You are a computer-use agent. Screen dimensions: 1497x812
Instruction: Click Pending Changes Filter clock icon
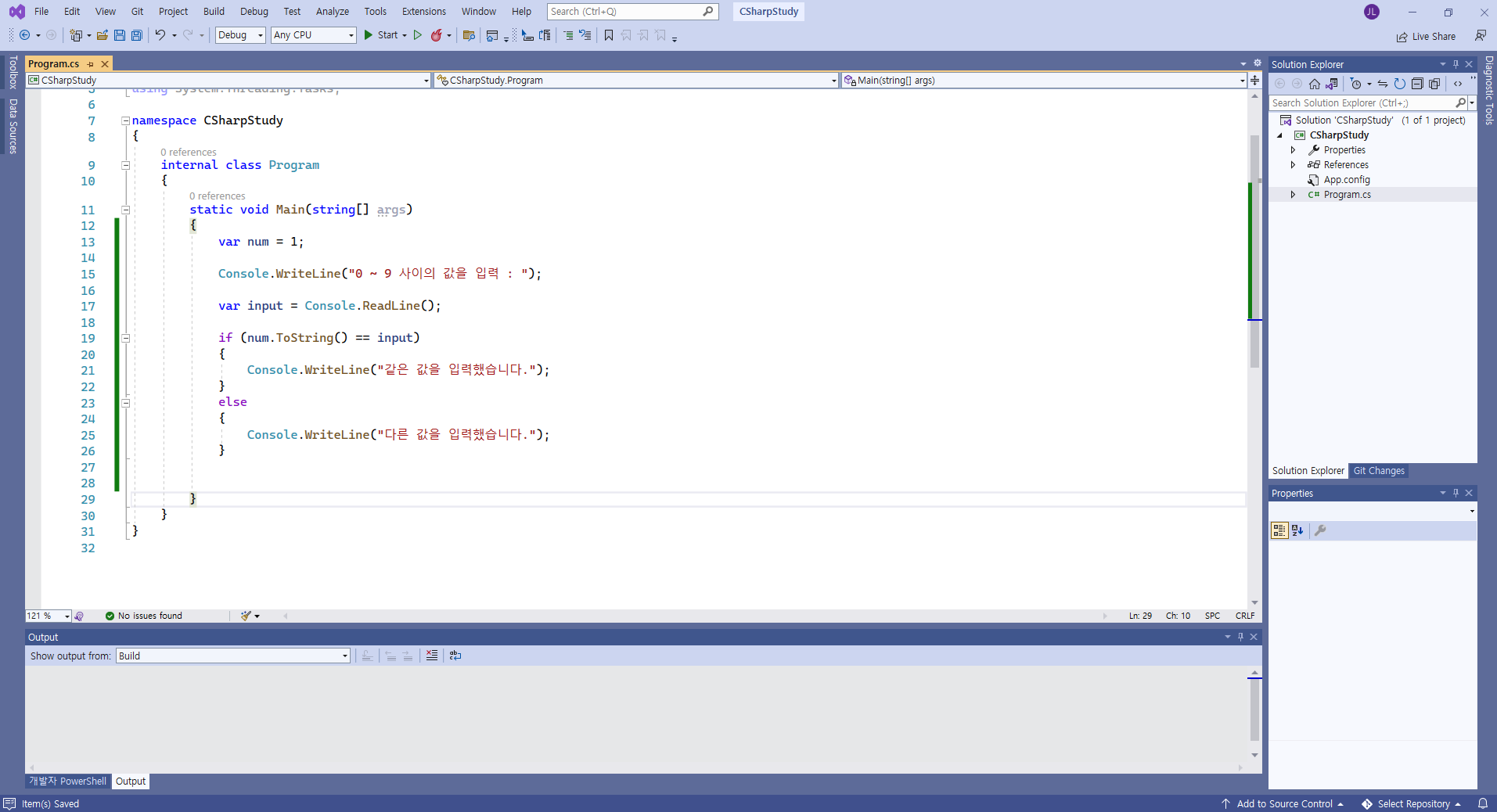point(1356,84)
